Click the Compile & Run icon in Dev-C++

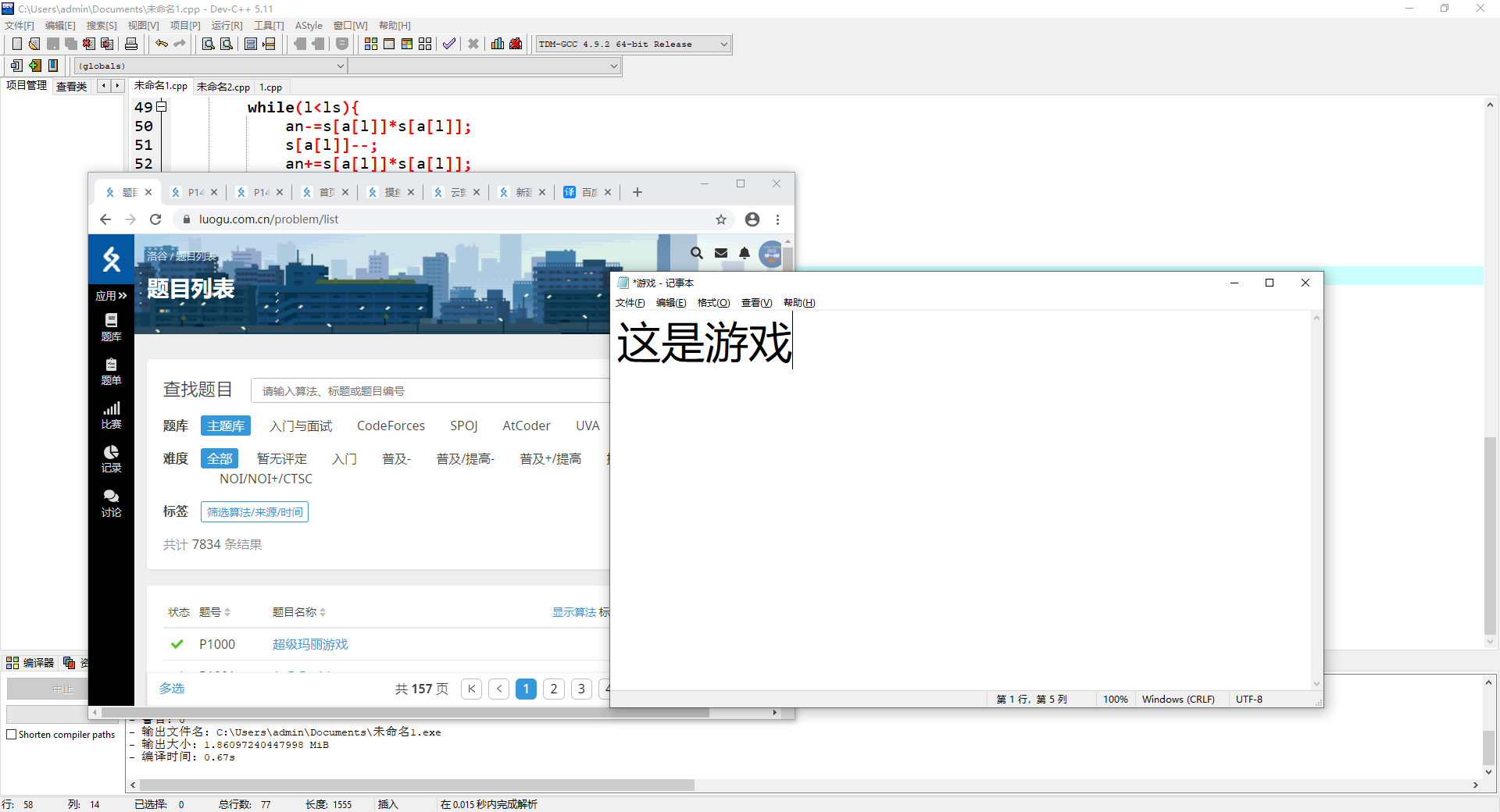pos(407,44)
